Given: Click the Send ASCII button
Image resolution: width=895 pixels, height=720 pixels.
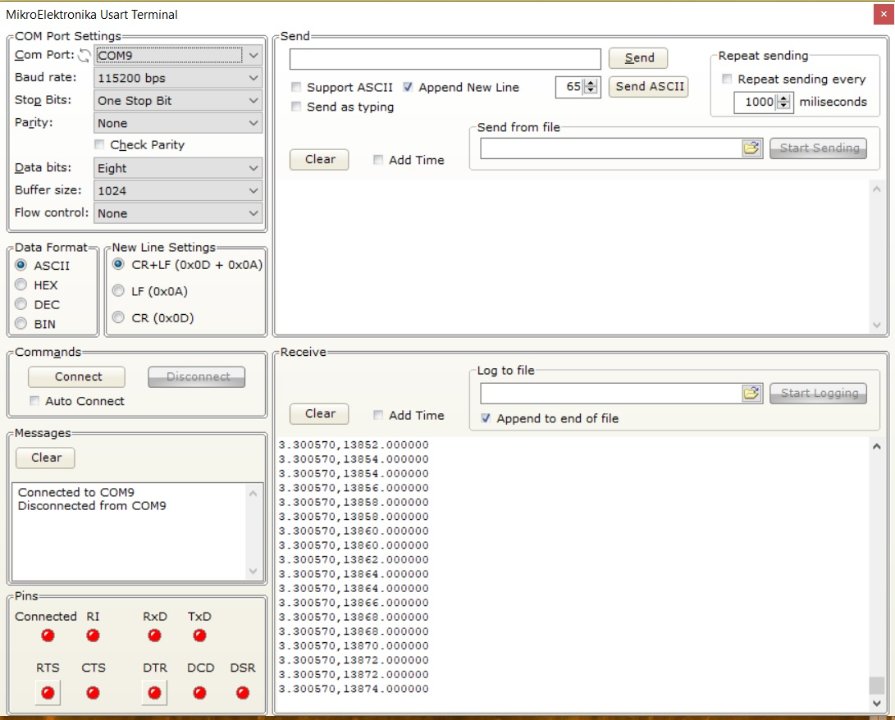Looking at the screenshot, I should tap(649, 86).
